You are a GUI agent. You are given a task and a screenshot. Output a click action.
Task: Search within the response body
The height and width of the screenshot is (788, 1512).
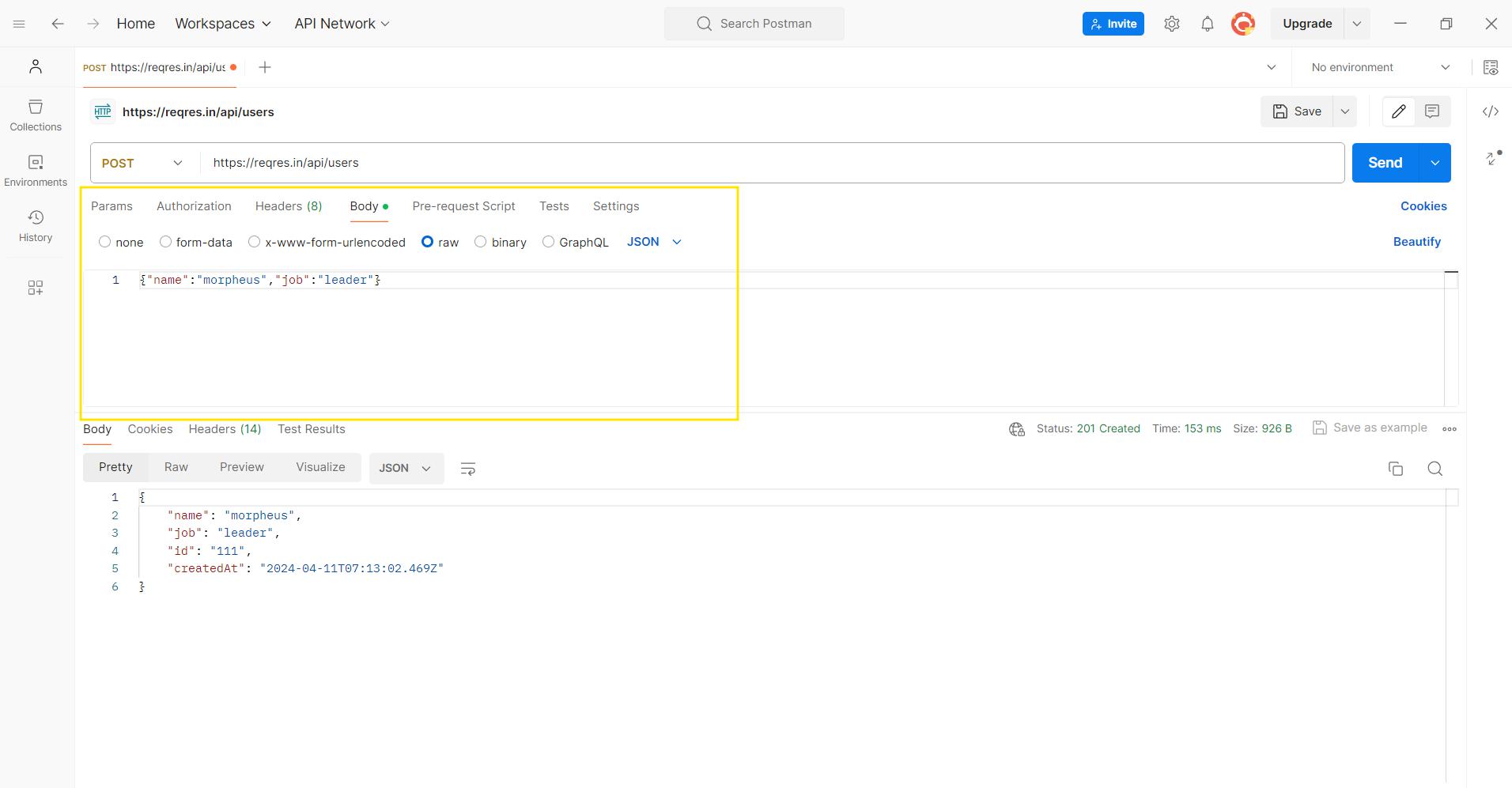(1435, 469)
